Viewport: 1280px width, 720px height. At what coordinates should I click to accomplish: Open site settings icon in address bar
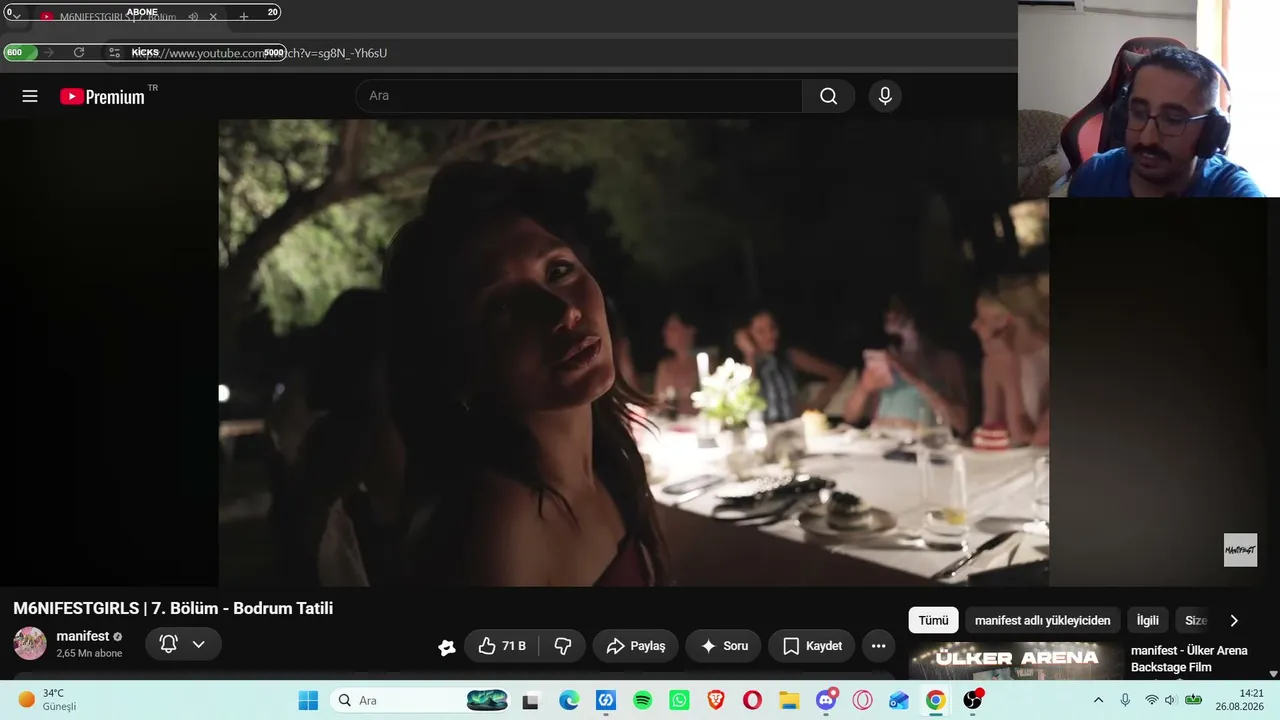(114, 53)
